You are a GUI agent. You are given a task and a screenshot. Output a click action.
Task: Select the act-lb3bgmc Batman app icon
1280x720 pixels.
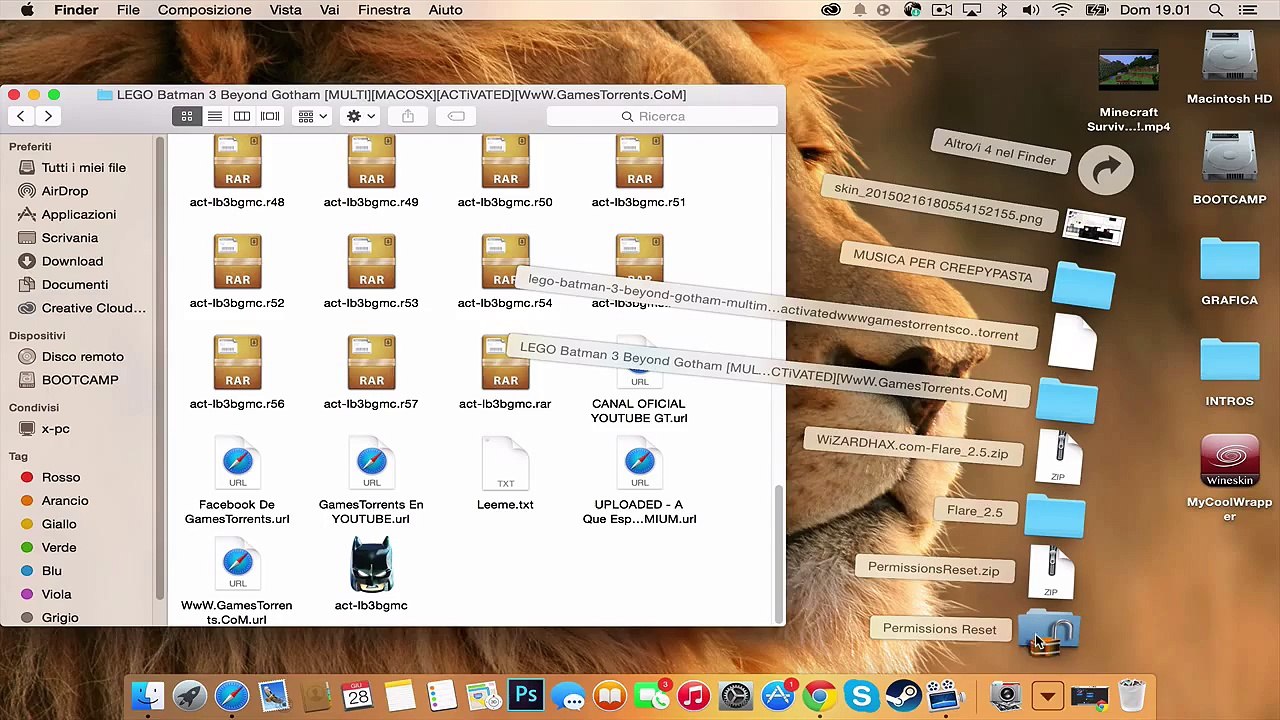tap(371, 566)
